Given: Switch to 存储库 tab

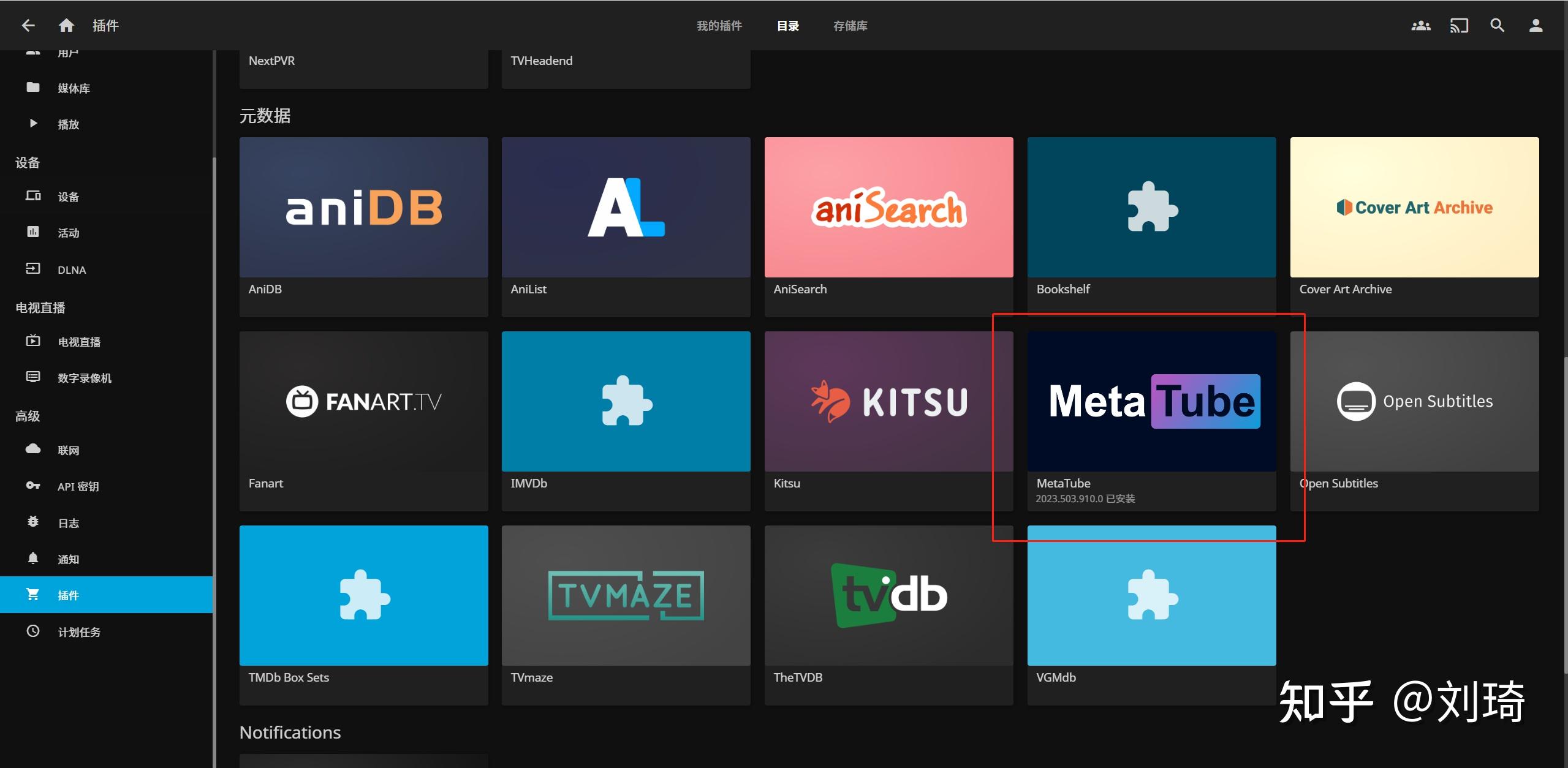Looking at the screenshot, I should coord(850,26).
